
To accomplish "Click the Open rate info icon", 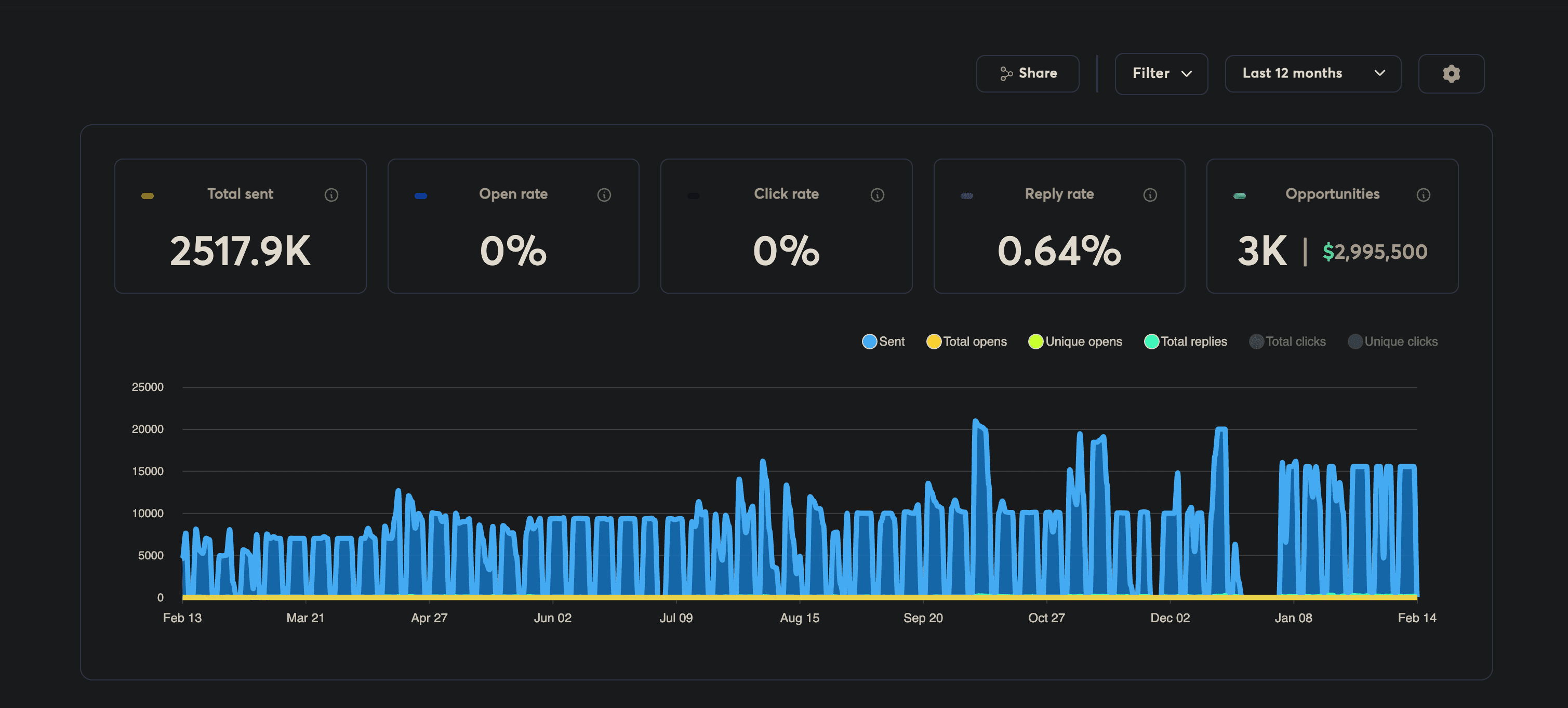I will point(604,195).
